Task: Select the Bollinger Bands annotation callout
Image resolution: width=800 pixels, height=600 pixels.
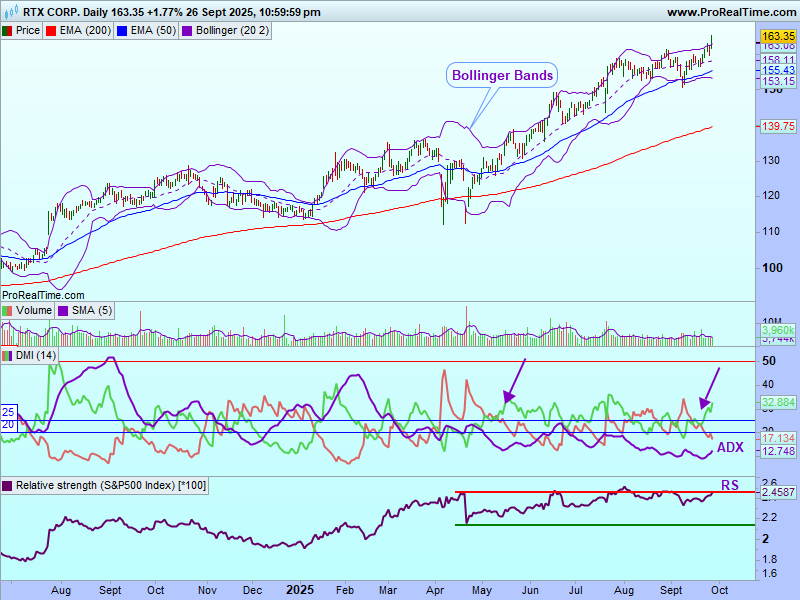Action: tap(502, 75)
